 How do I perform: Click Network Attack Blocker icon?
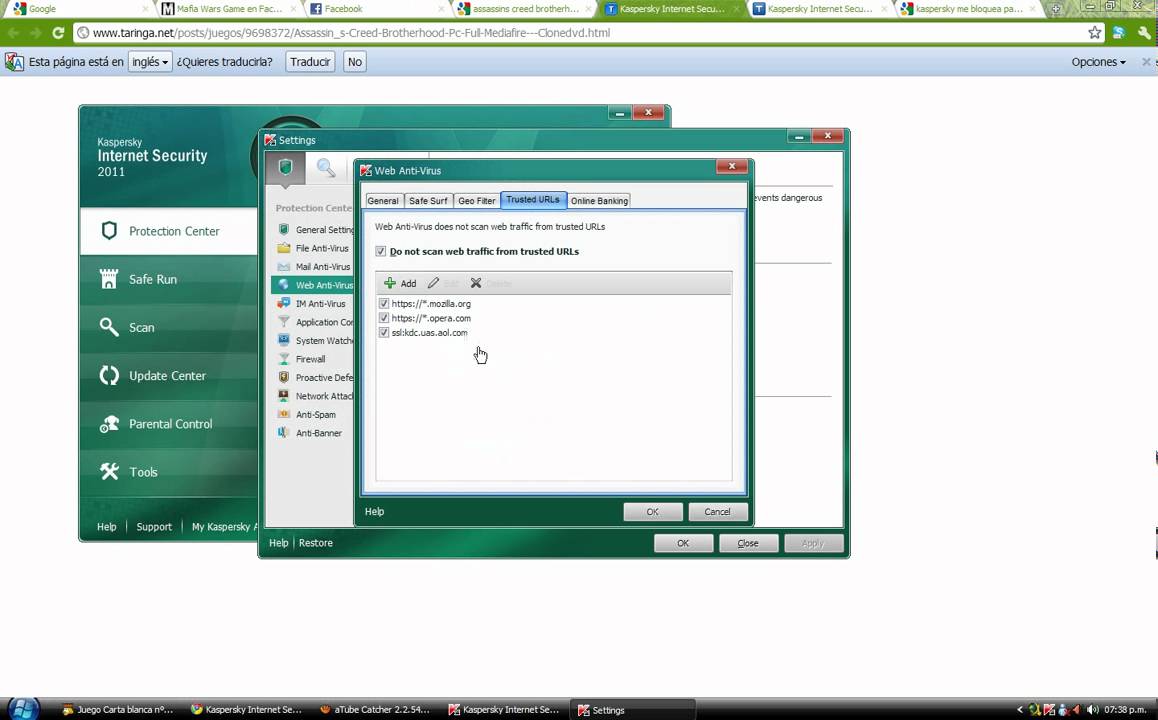click(x=284, y=396)
